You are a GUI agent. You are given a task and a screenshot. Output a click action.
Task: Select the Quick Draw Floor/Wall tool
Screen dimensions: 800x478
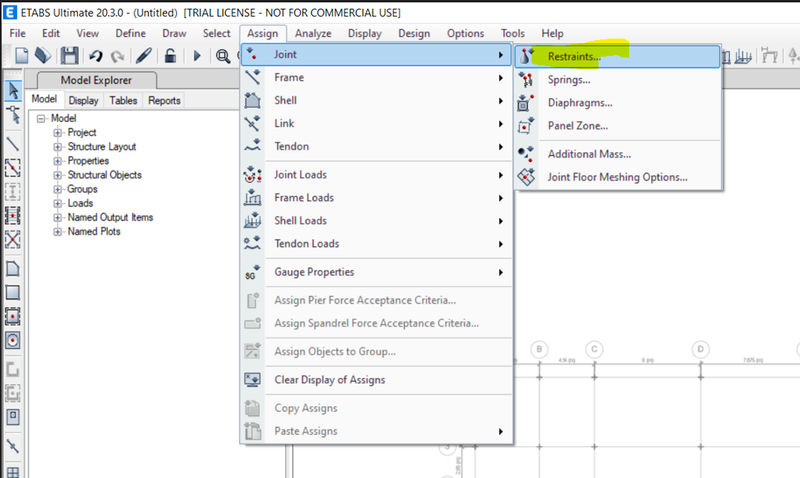tap(13, 316)
